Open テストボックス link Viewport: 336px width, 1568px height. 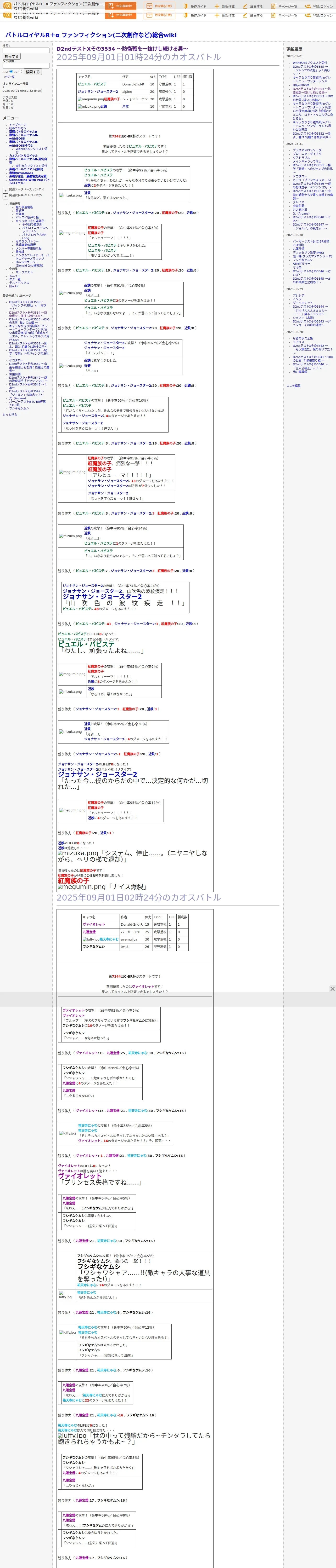[x=19, y=283]
